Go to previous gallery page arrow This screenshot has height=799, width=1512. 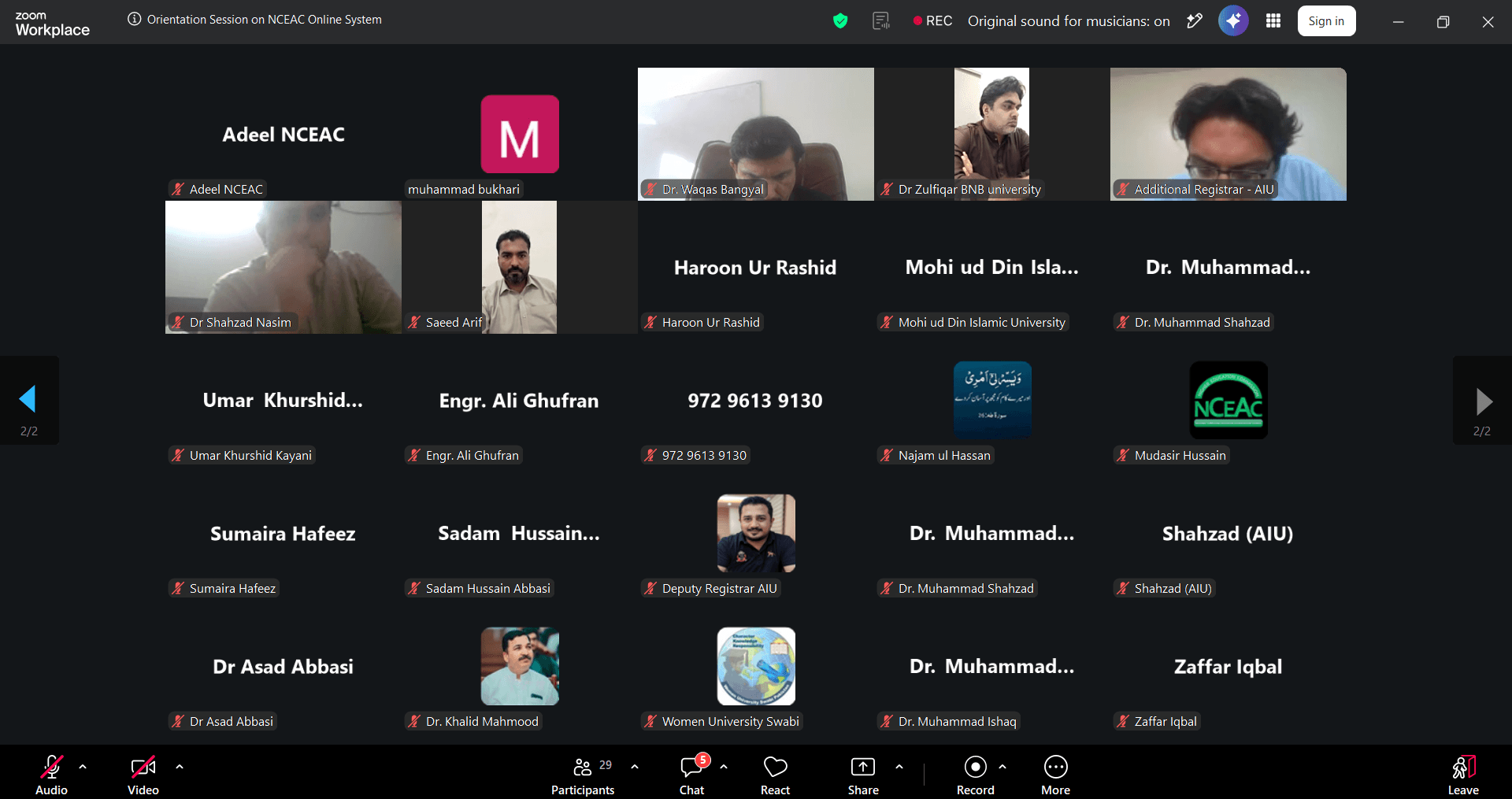(28, 399)
